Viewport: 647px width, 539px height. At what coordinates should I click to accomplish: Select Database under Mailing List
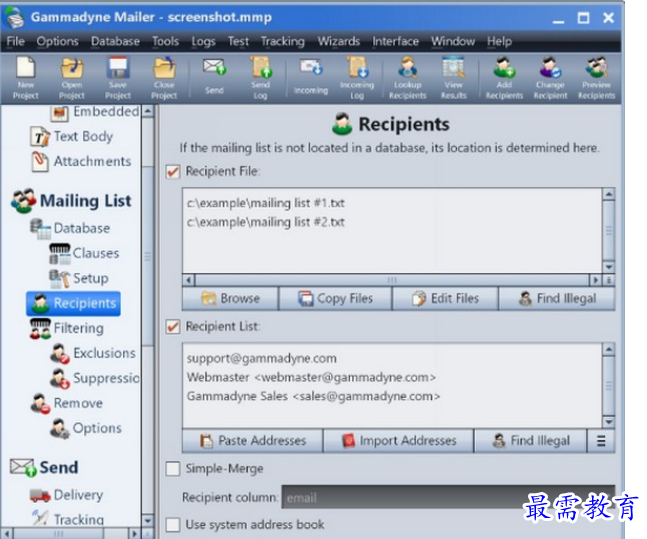[70, 228]
